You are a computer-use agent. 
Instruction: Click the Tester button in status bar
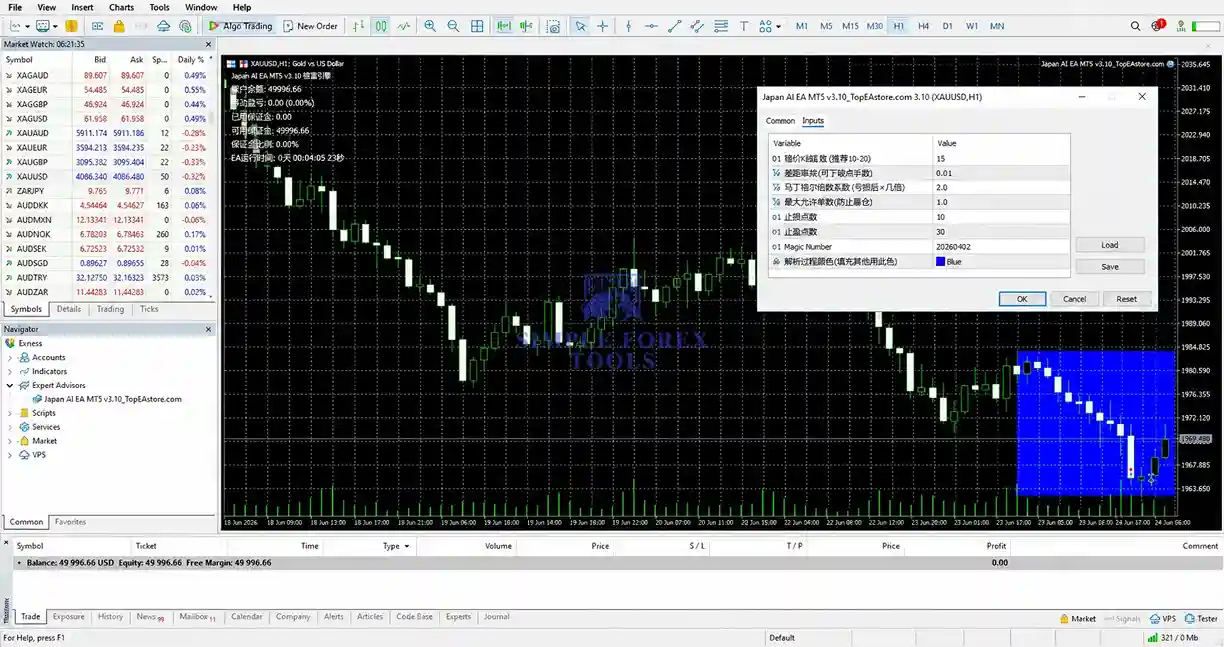coord(1201,619)
